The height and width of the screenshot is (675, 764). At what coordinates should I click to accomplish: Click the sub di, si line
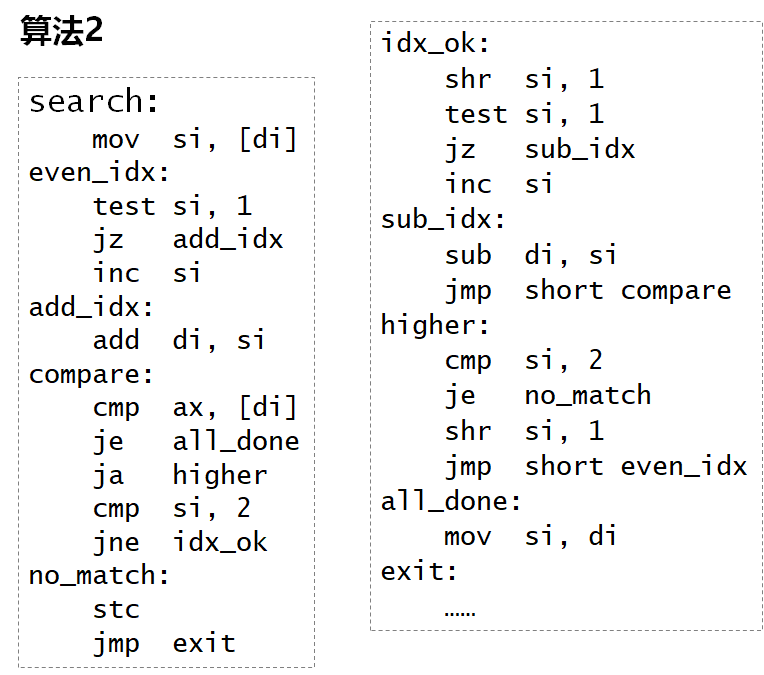[x=531, y=255]
